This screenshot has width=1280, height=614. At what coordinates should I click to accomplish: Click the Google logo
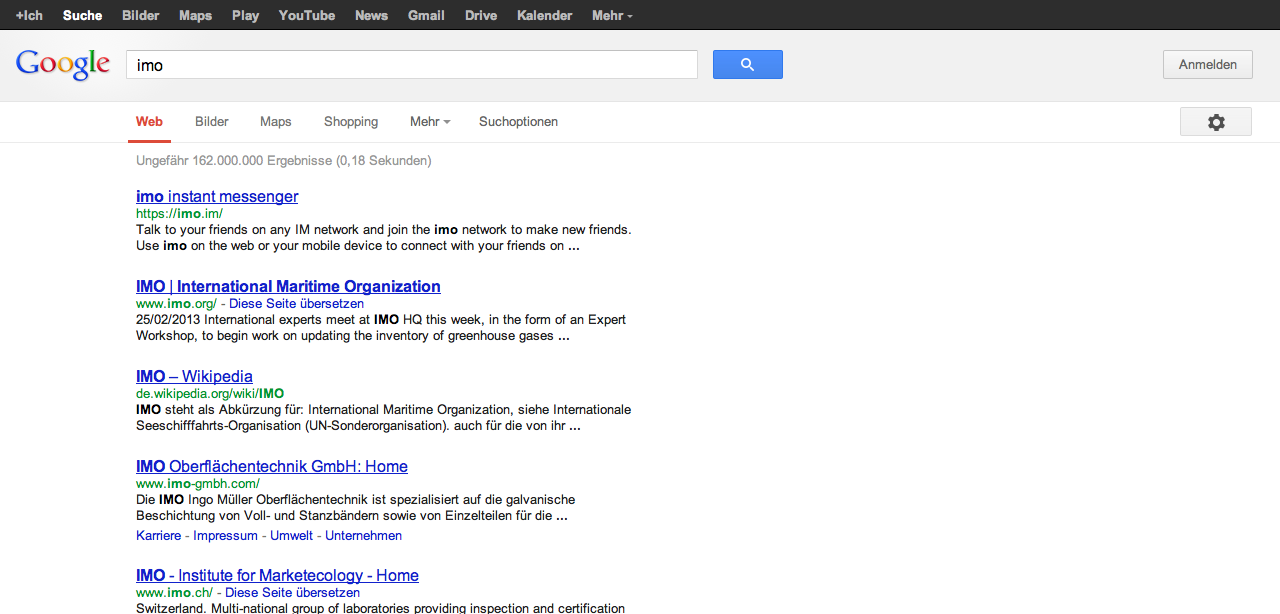pos(62,65)
